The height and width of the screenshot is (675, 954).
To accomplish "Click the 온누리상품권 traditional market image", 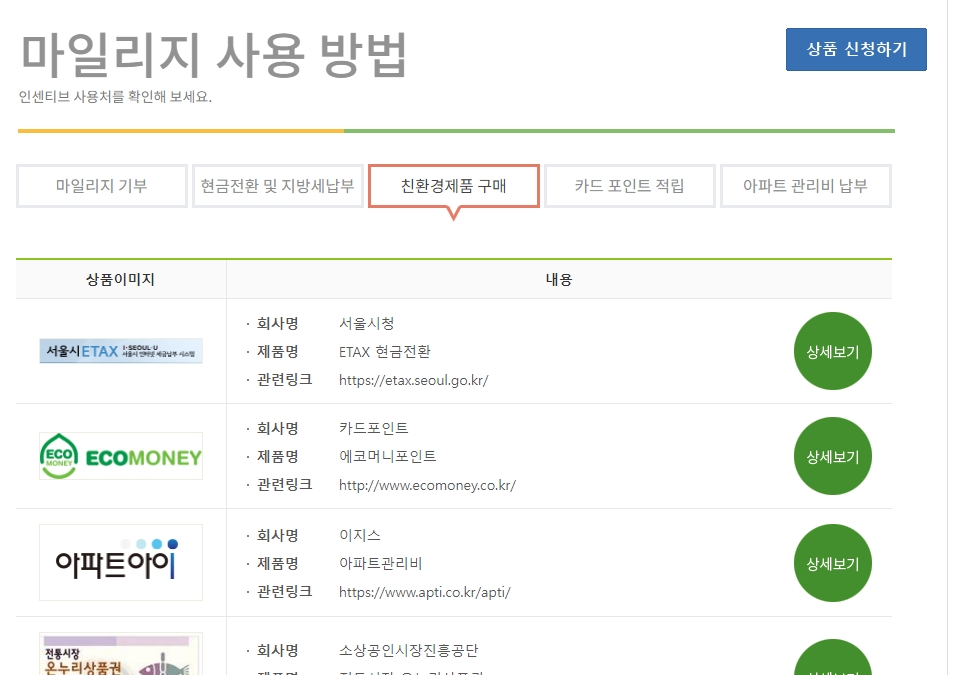I will coord(120,655).
